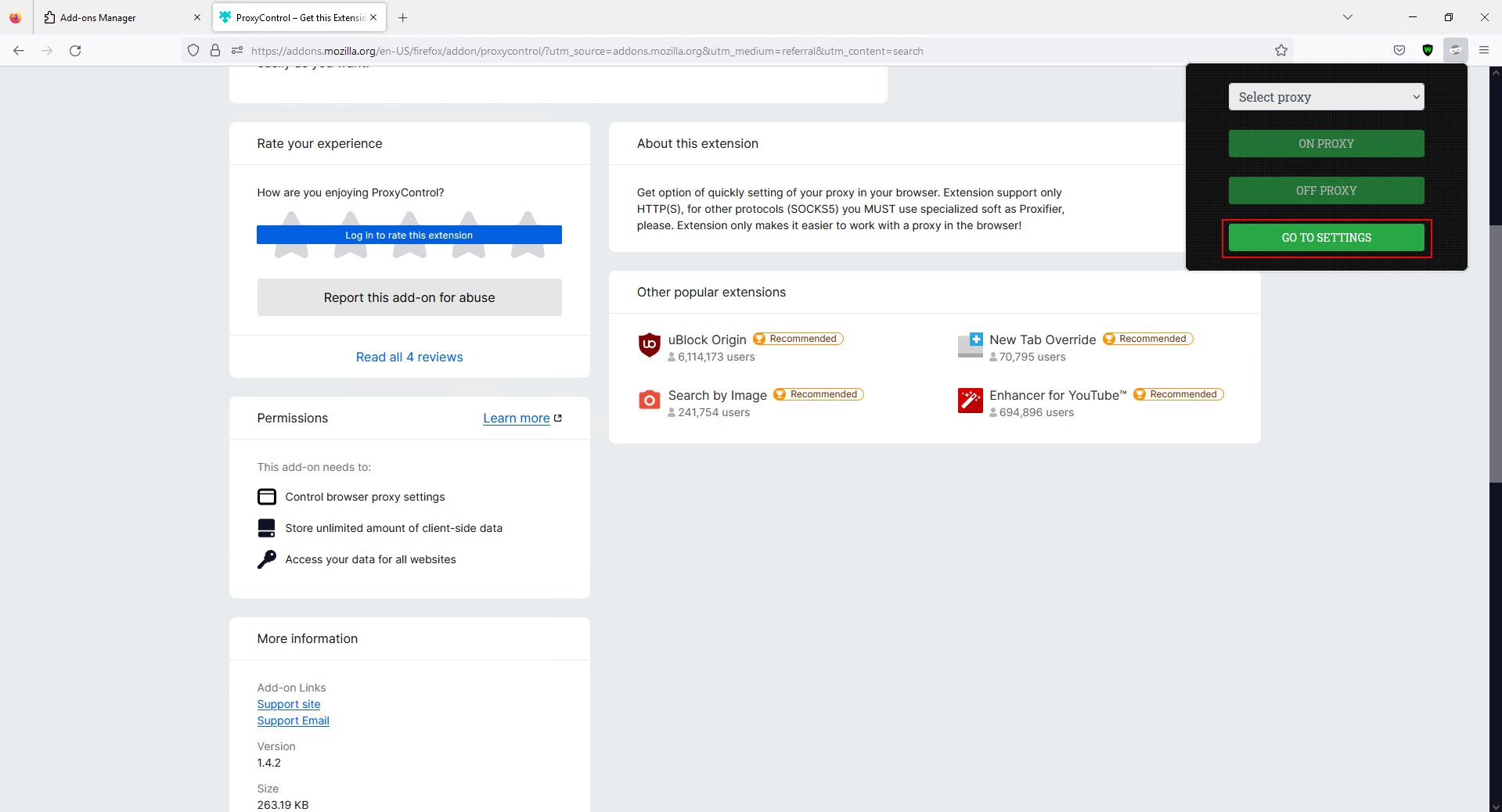The image size is (1502, 812).
Task: Click the Control browser proxy settings icon
Action: click(267, 497)
